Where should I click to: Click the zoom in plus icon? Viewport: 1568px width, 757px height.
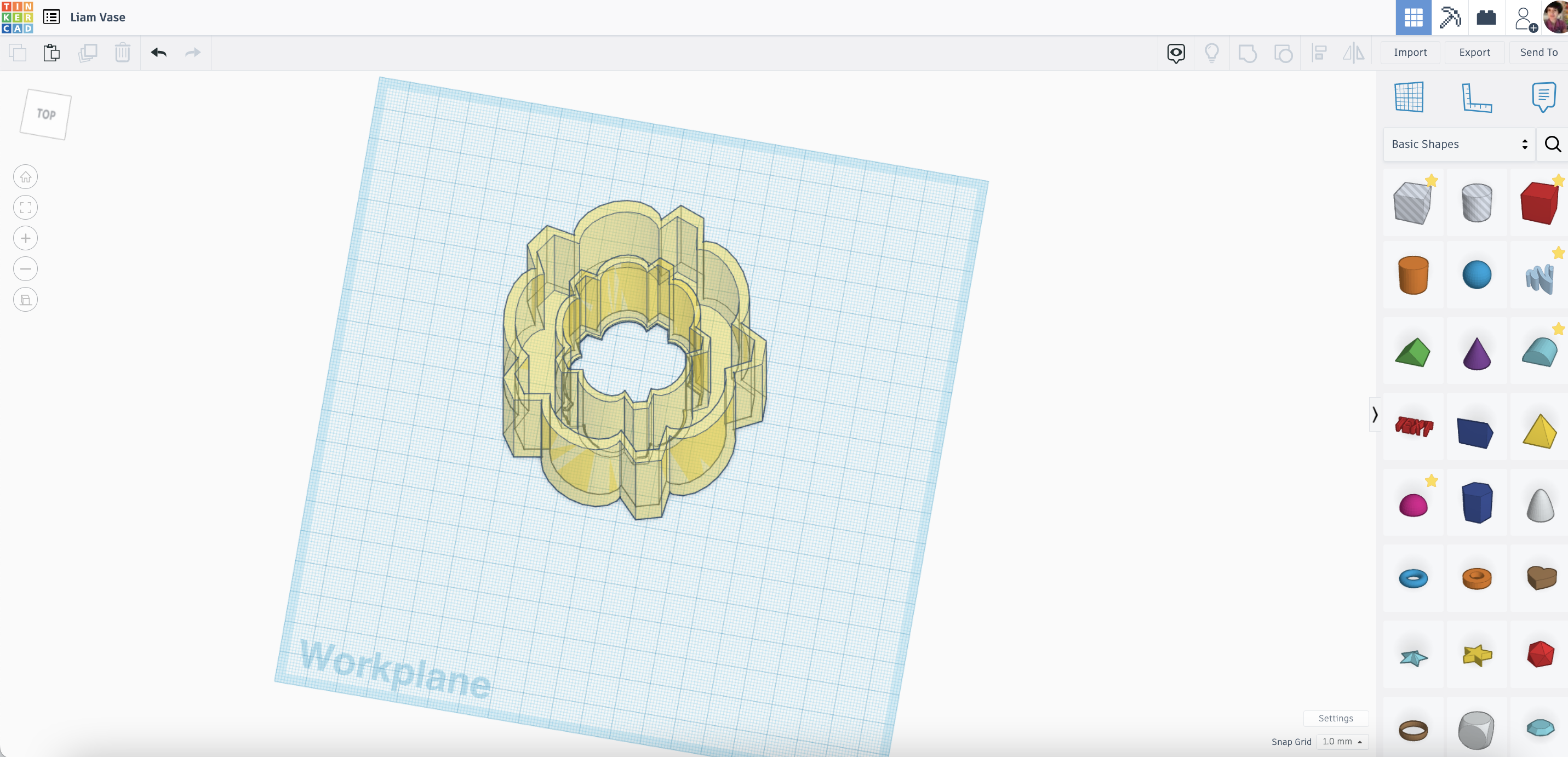26,238
